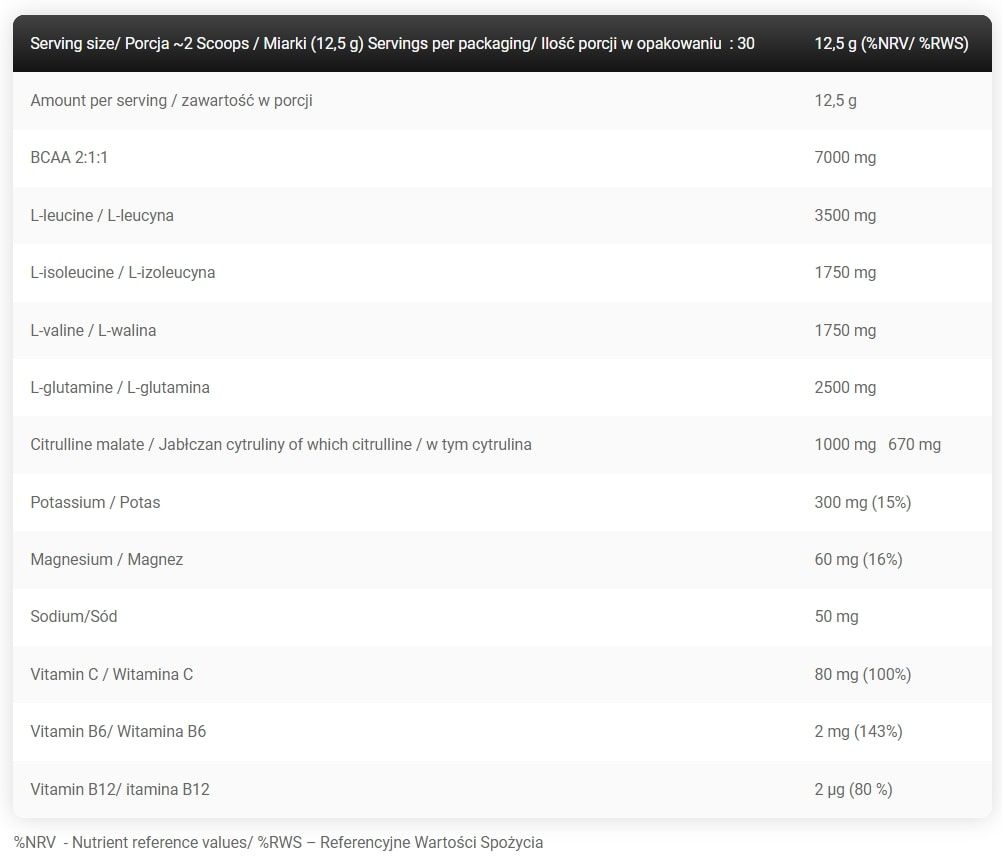Image resolution: width=1002 pixels, height=859 pixels.
Task: Click the Magnesium / Magnez row label
Action: (107, 559)
